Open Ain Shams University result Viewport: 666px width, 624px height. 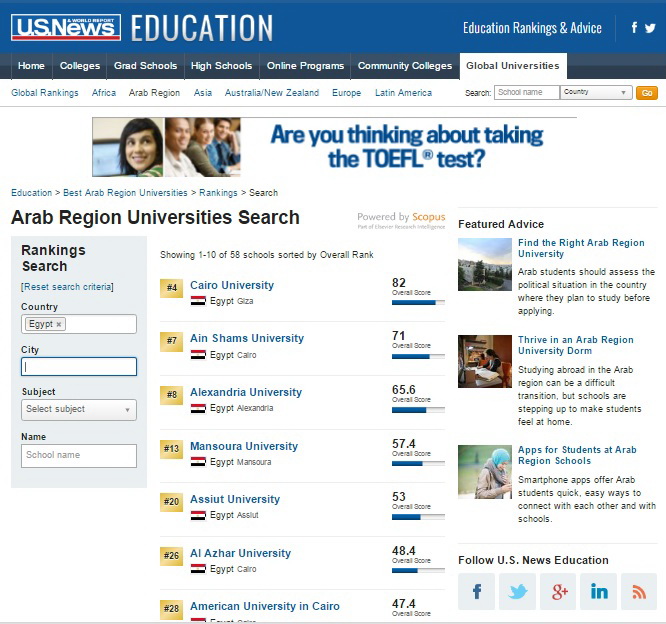point(247,338)
